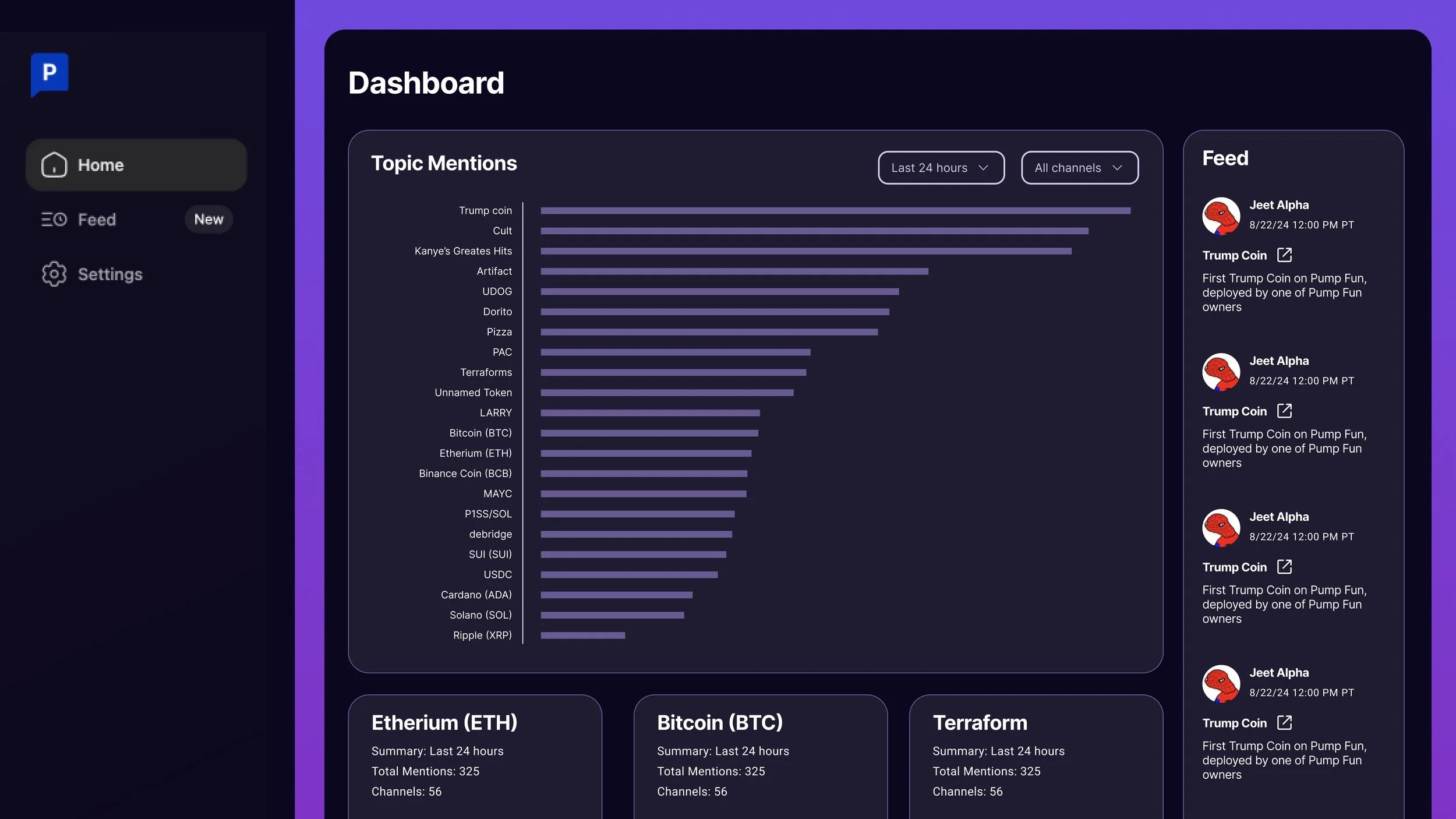Click the first Jeet Alpha avatar
Viewport: 1456px width, 819px height.
coord(1221,216)
